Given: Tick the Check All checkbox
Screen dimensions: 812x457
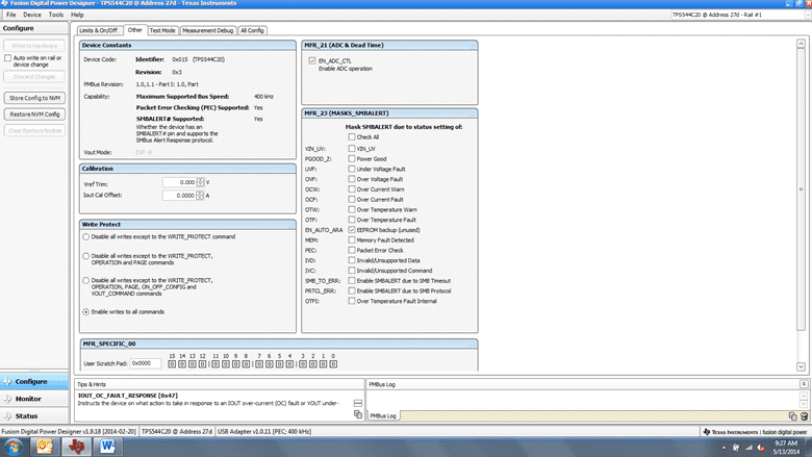Looking at the screenshot, I should click(352, 137).
